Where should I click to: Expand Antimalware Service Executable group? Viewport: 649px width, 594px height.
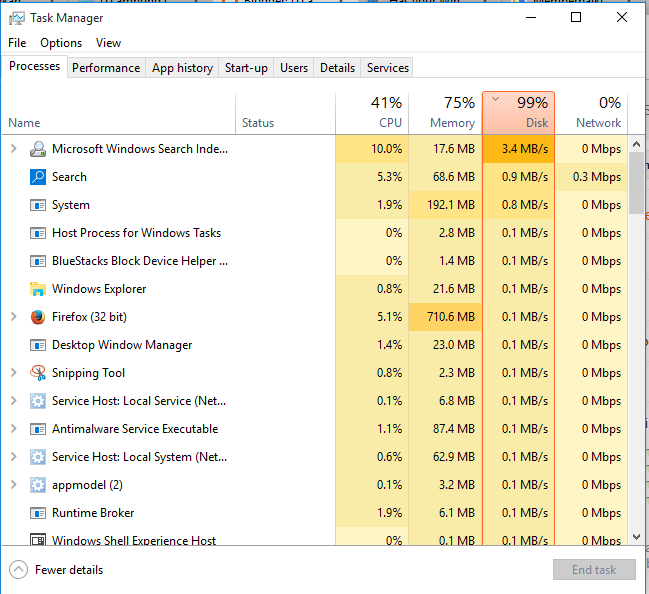(x=14, y=429)
